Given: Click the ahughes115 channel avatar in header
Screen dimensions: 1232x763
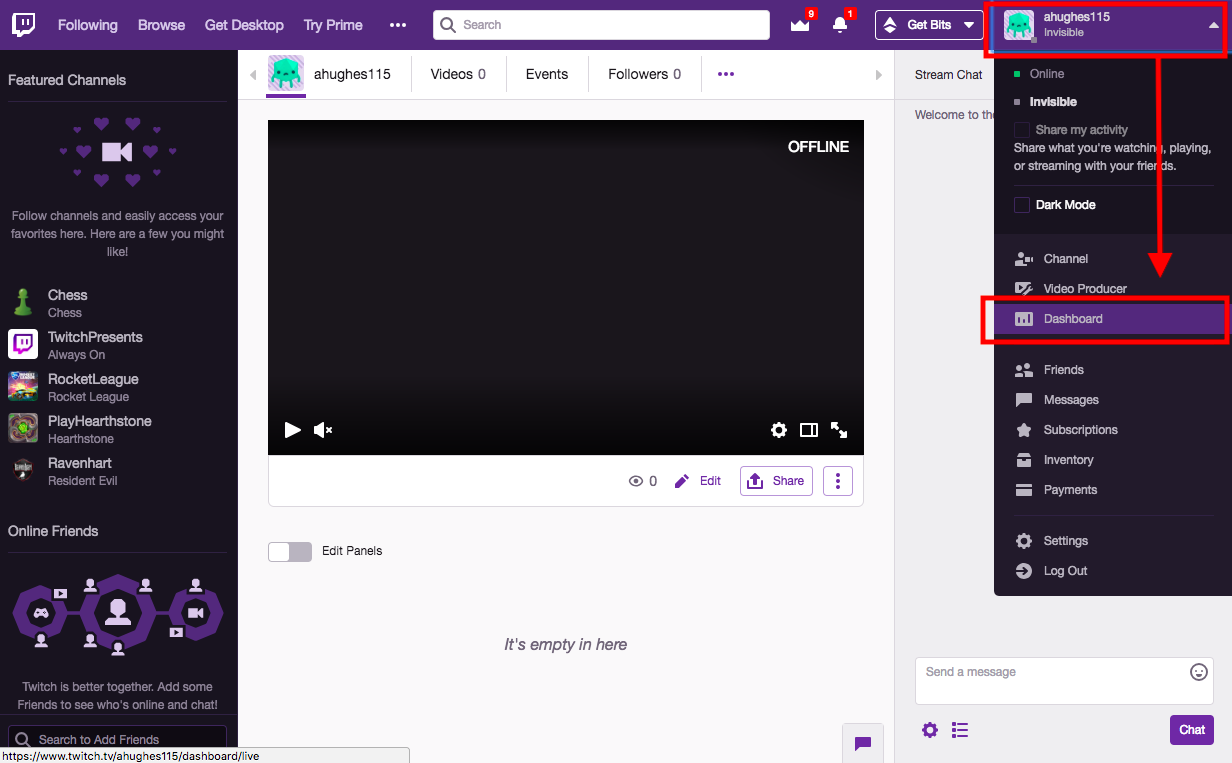Looking at the screenshot, I should (x=286, y=73).
